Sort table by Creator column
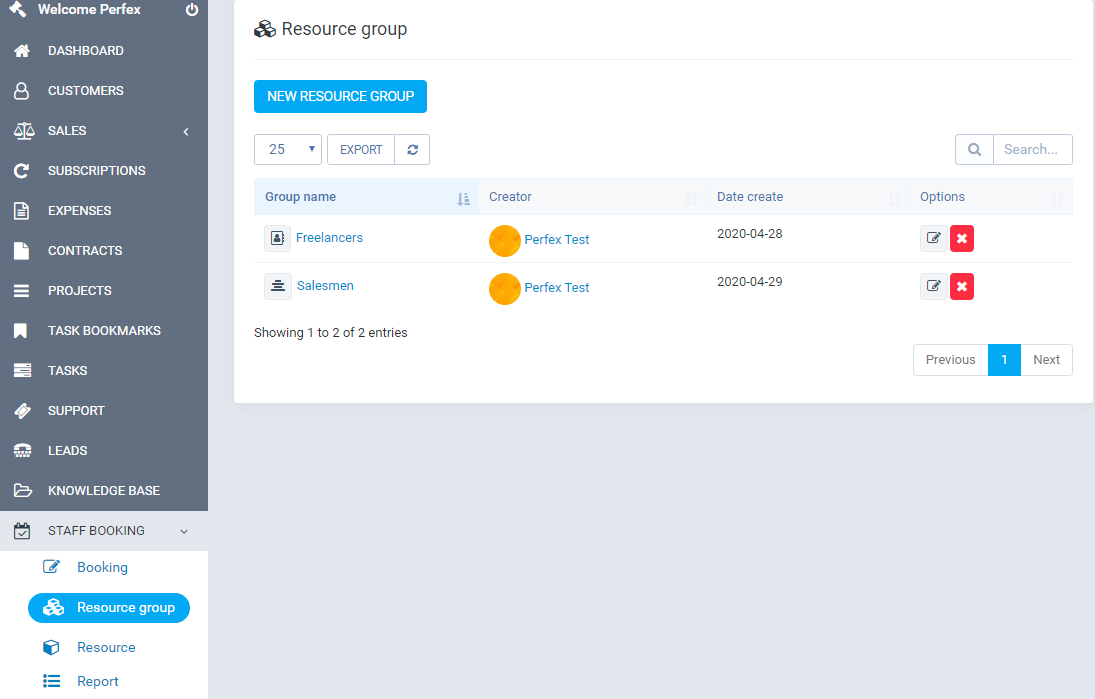 coord(510,197)
